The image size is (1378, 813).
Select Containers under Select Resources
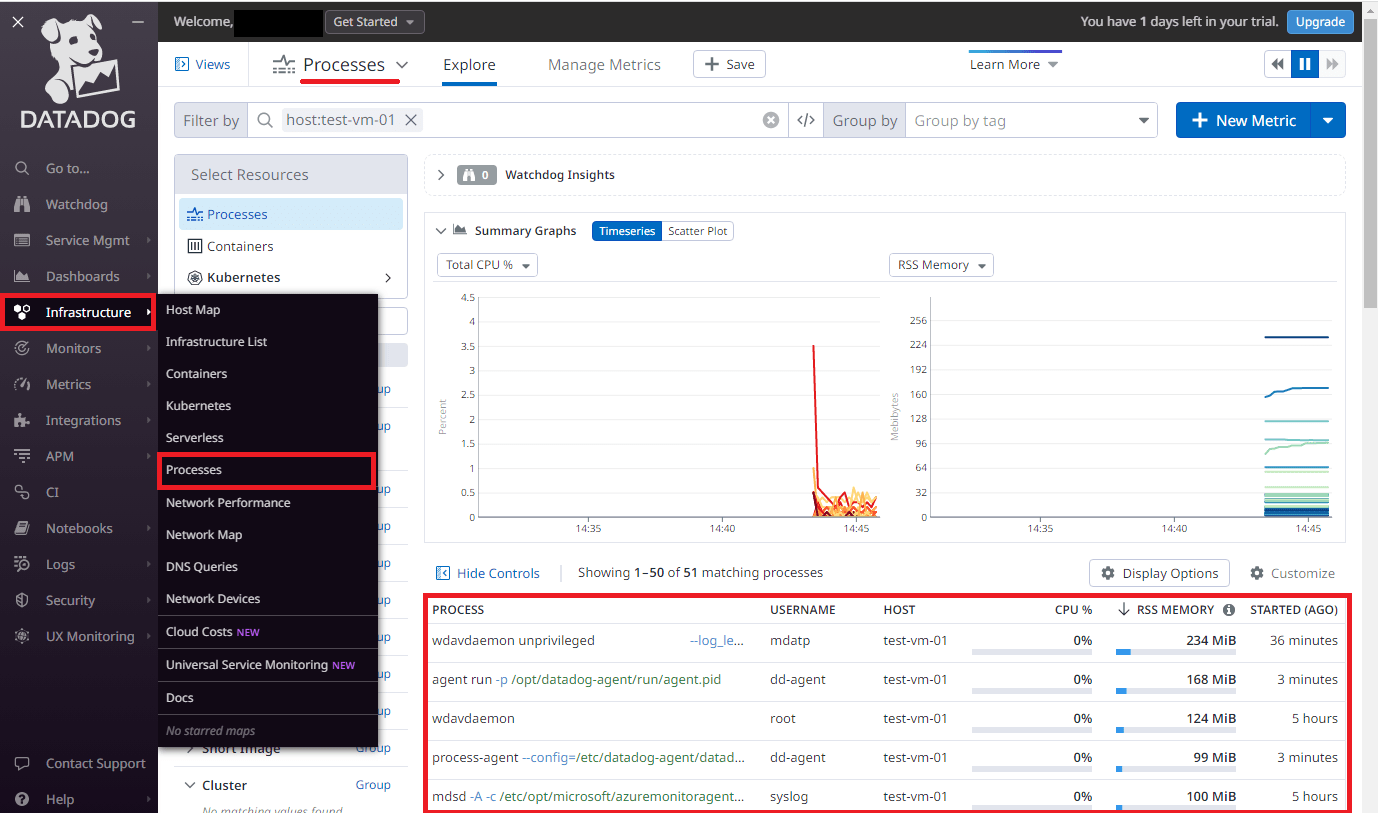coord(291,246)
